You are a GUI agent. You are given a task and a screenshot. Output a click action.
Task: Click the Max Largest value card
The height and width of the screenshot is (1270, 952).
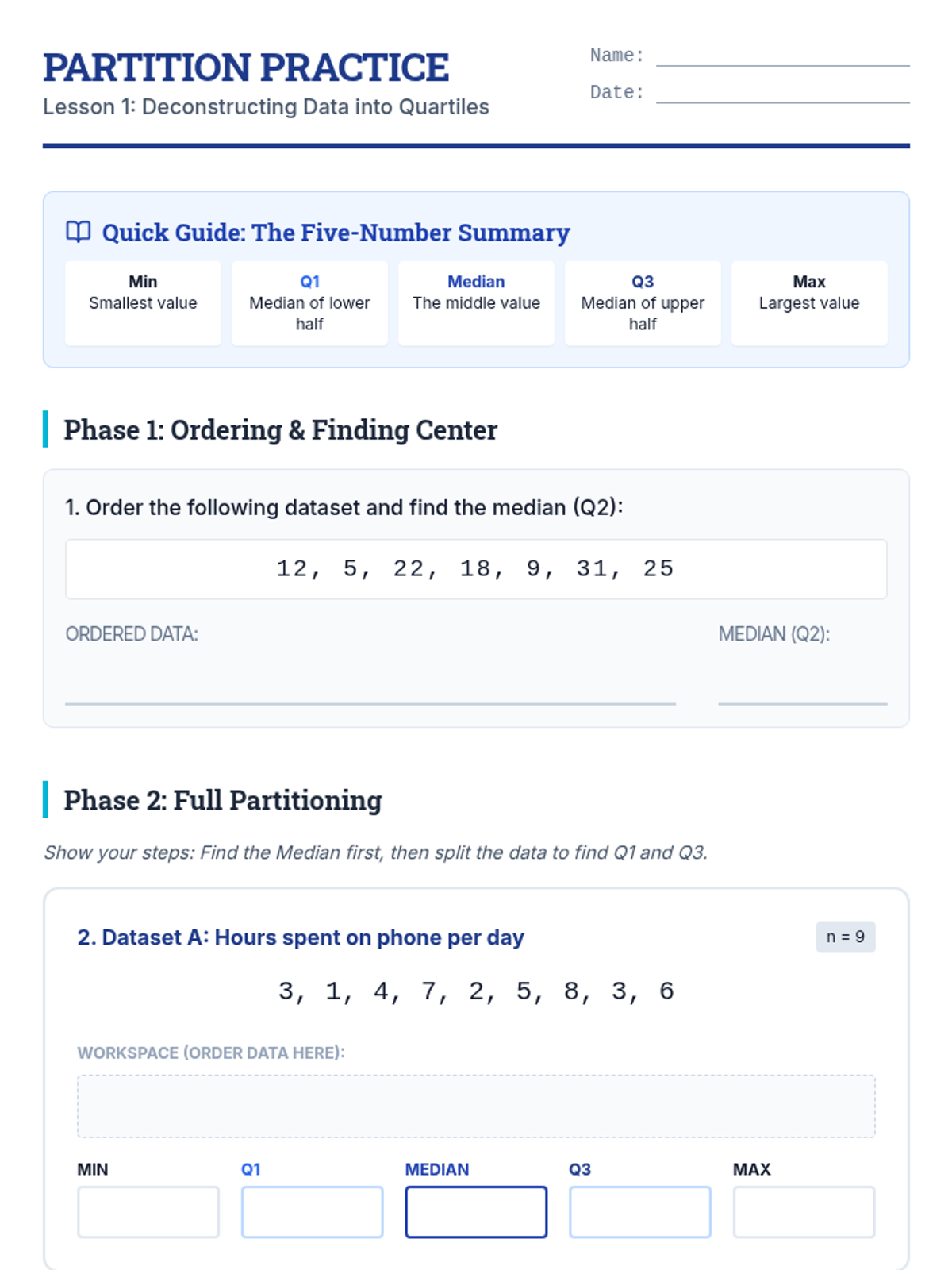coord(809,302)
